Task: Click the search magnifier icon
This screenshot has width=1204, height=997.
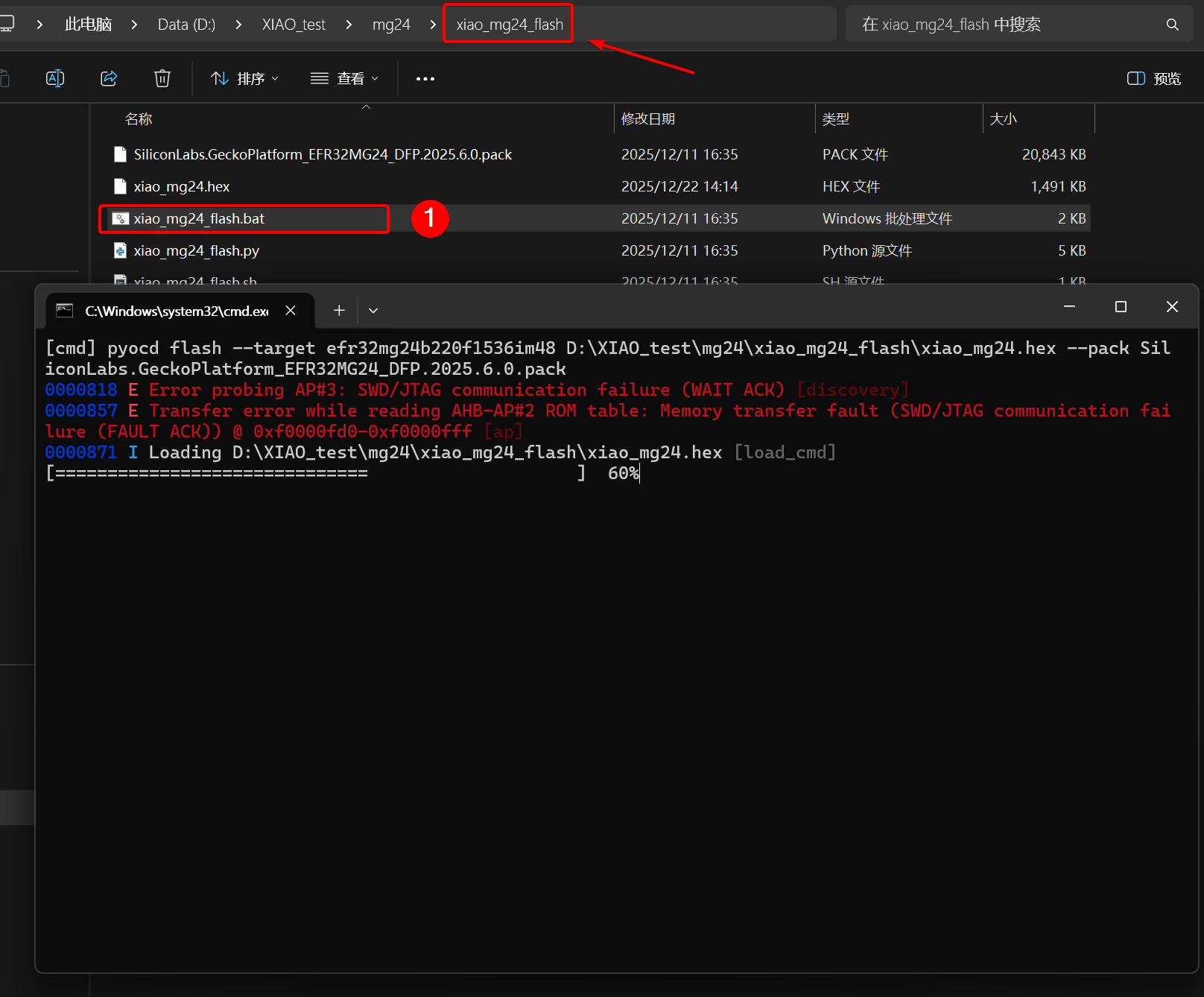Action: pos(1172,25)
